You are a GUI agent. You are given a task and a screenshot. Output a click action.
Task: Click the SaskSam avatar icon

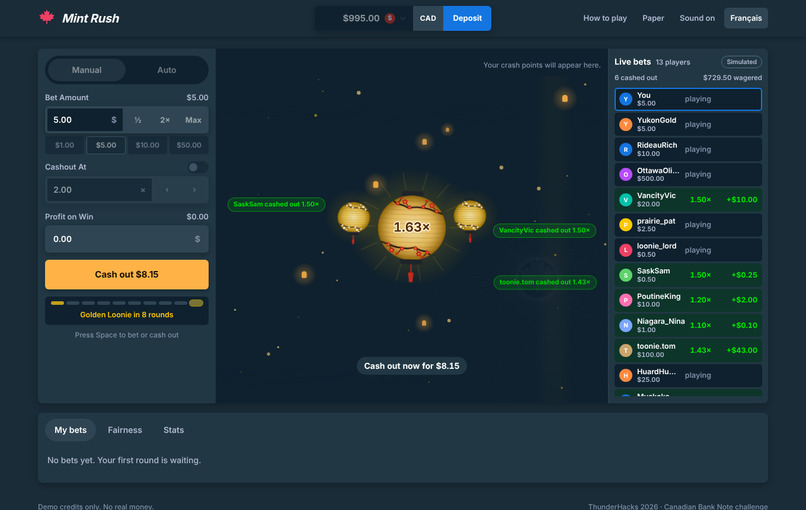[626, 275]
